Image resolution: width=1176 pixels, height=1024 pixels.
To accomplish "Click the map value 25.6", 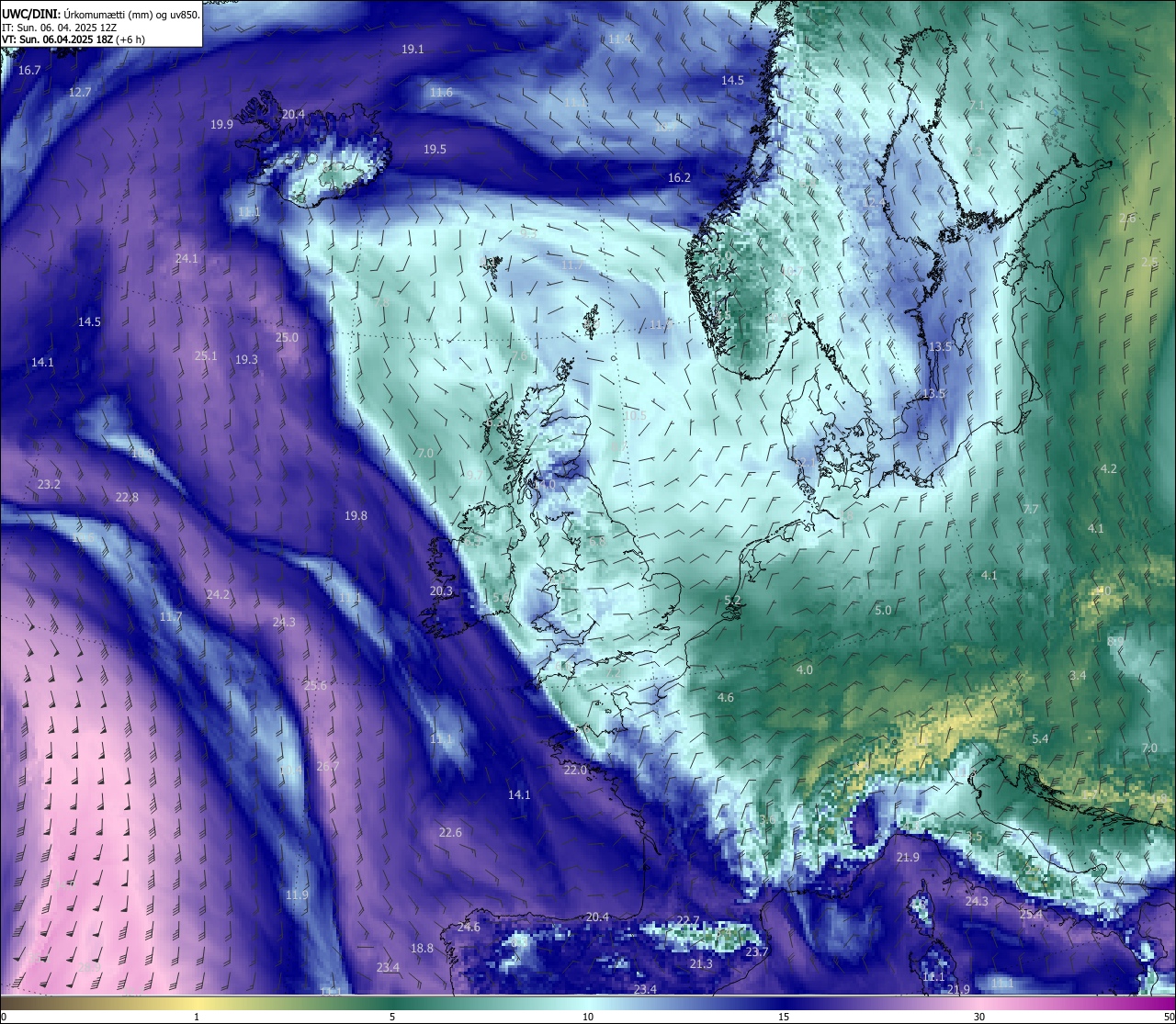I will coord(315,686).
